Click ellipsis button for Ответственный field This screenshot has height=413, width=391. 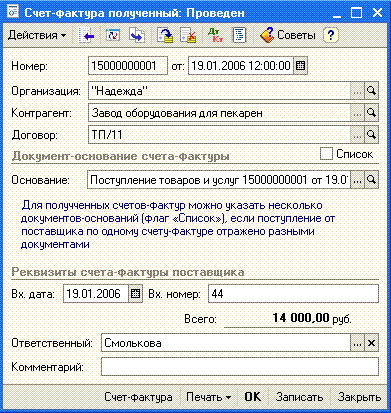click(x=357, y=343)
